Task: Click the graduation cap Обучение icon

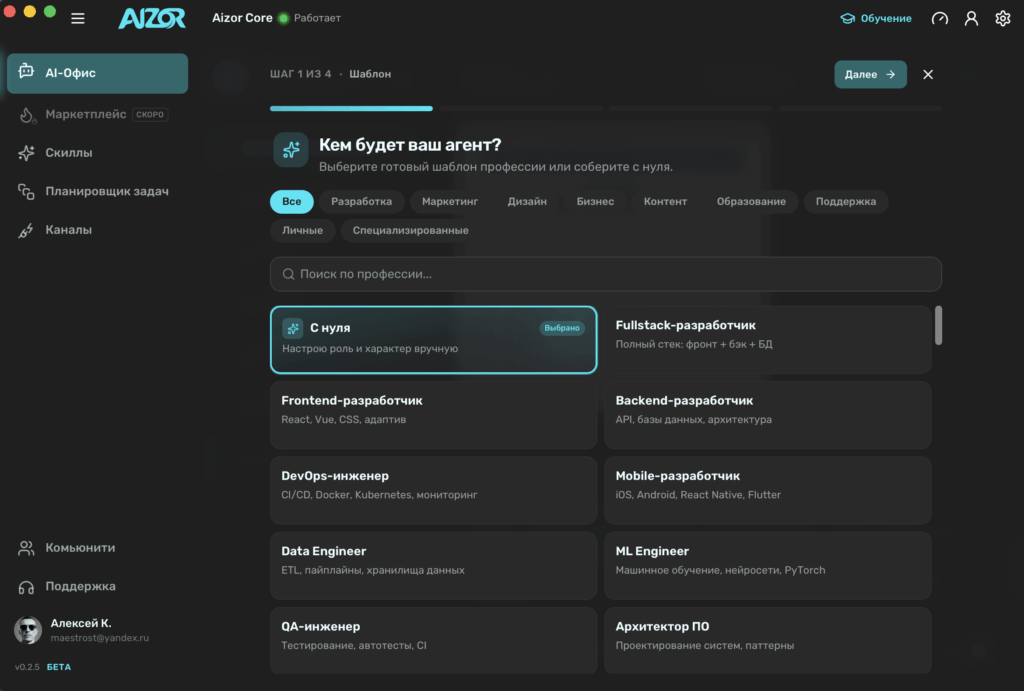Action: (847, 18)
